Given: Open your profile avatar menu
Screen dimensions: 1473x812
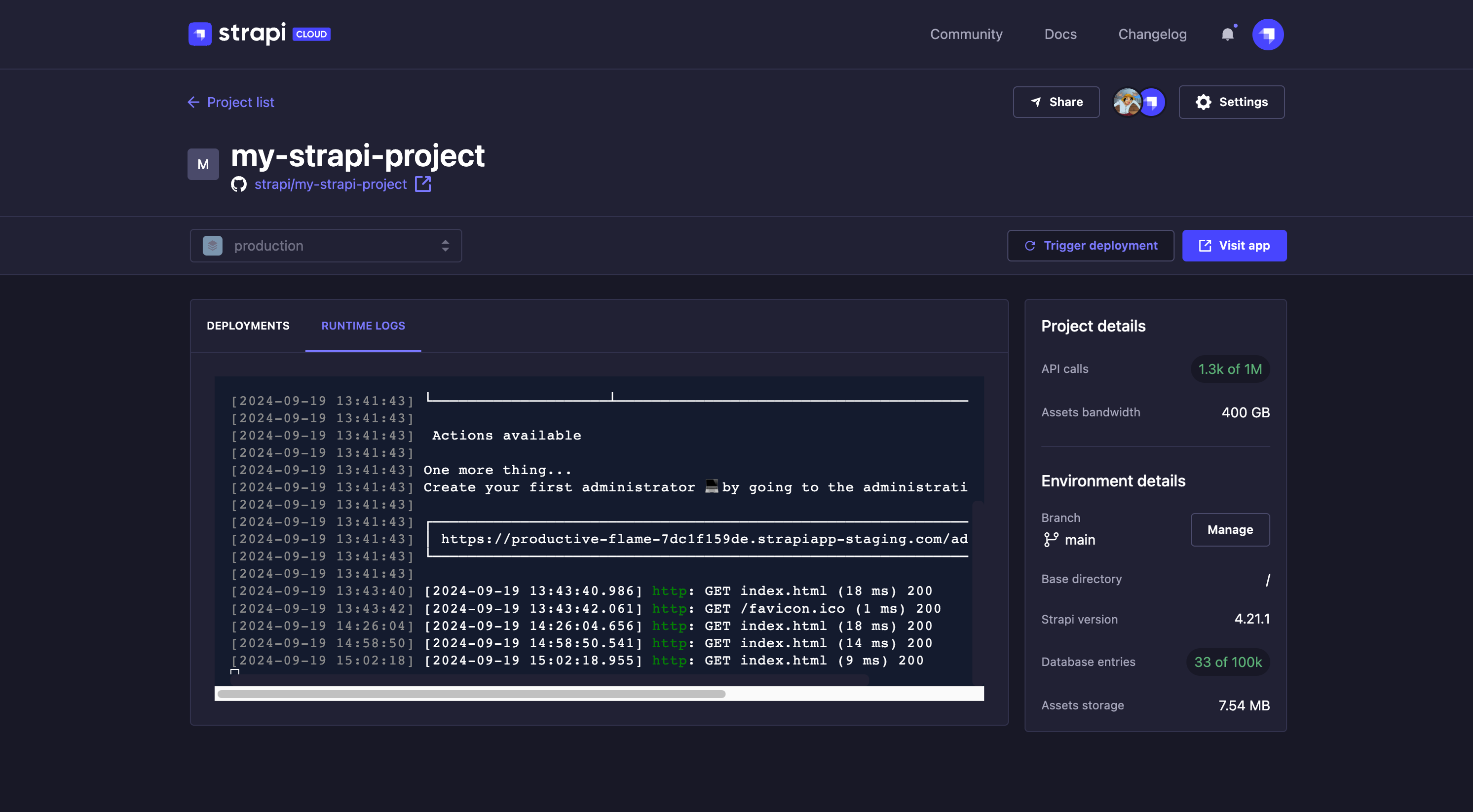Looking at the screenshot, I should coord(1267,34).
